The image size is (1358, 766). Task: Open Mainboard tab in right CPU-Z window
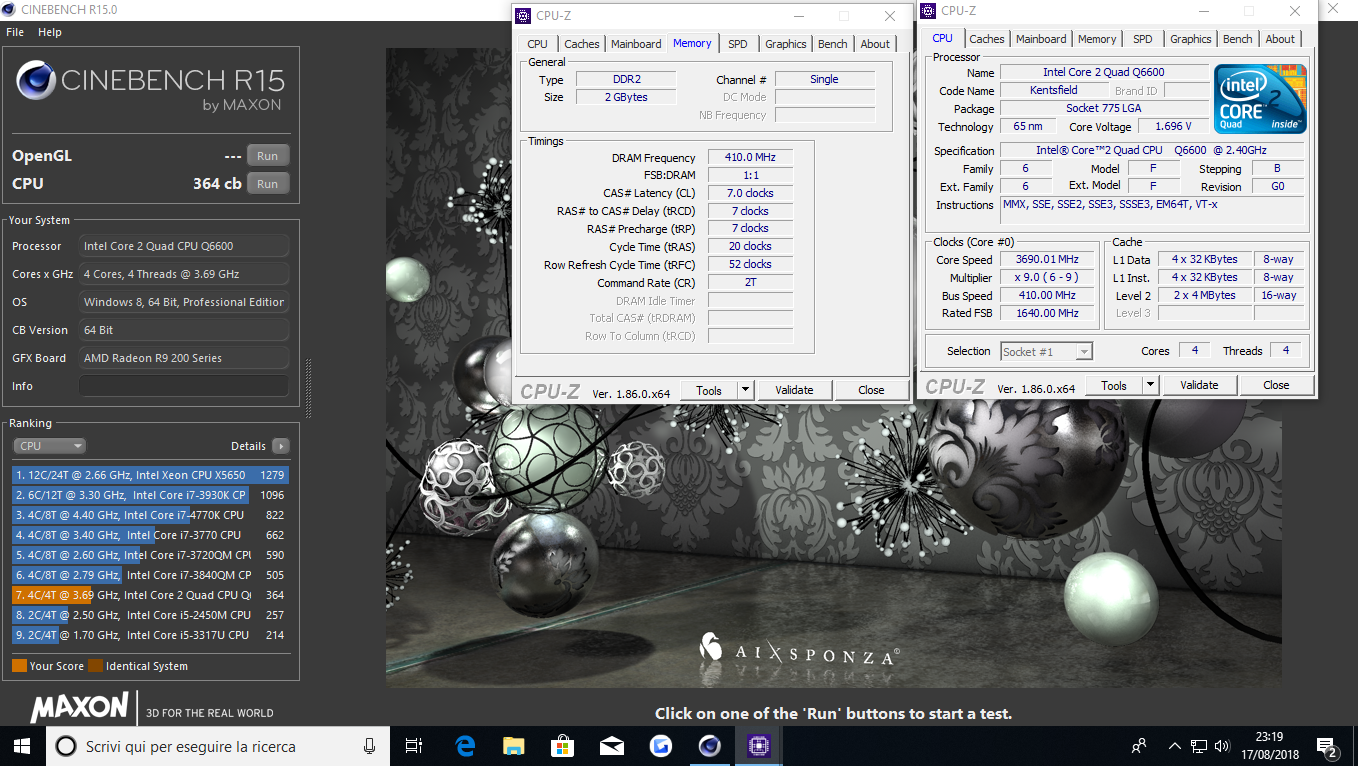(x=1041, y=39)
